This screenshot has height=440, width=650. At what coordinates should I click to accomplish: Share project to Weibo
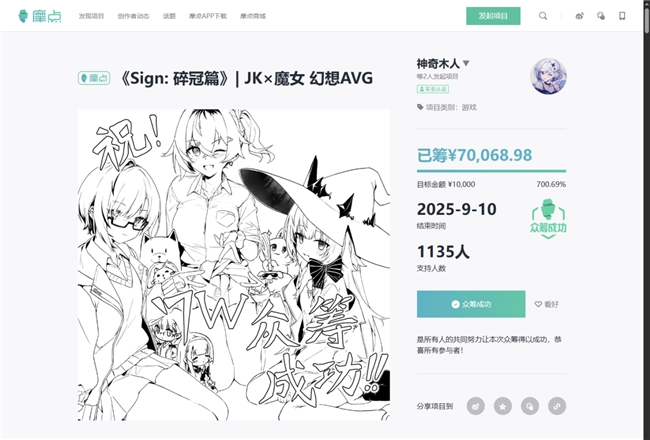tap(475, 406)
